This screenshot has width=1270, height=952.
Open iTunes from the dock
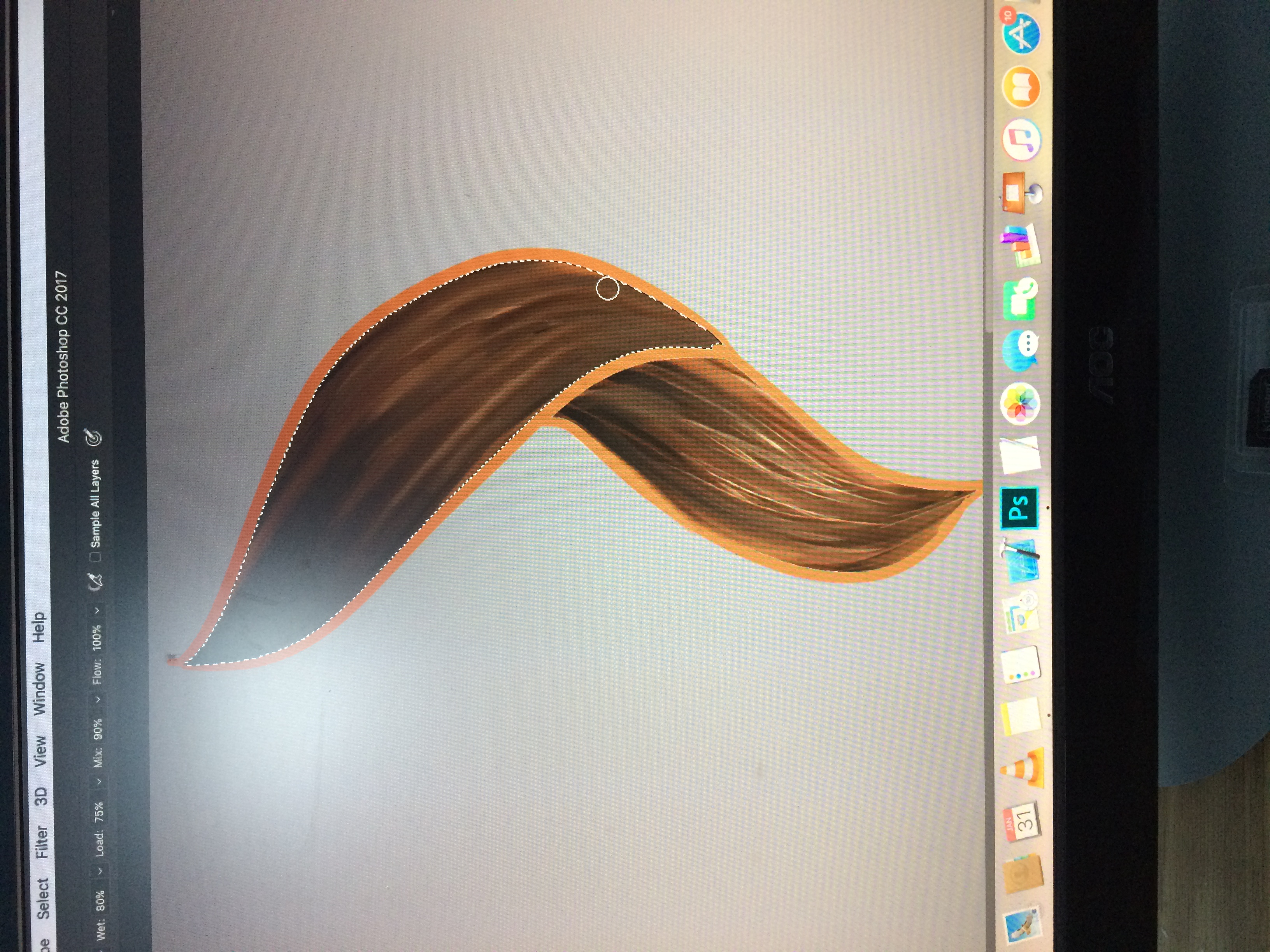click(1022, 140)
